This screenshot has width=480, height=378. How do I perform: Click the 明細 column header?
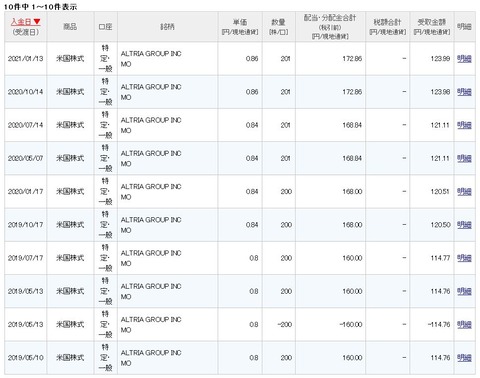[464, 27]
